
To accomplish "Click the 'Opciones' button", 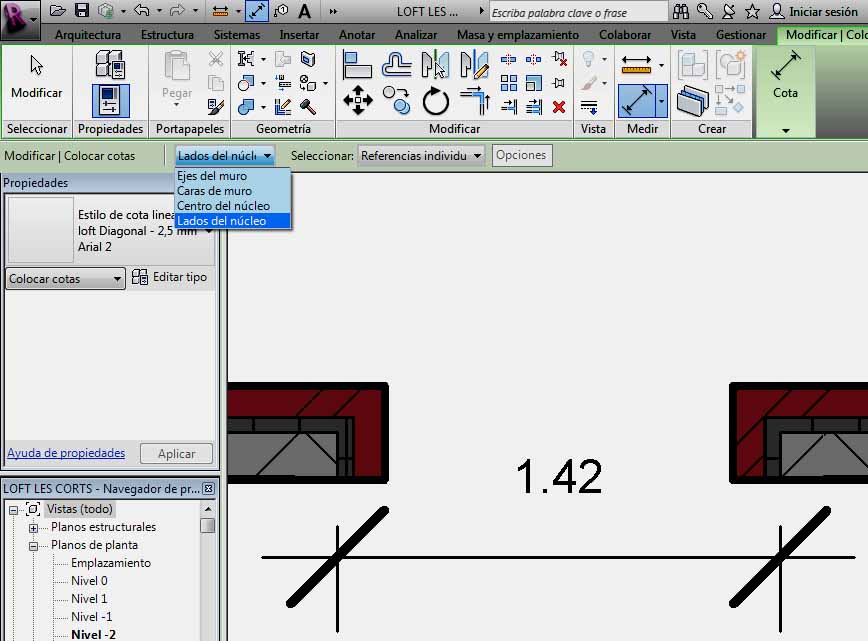I will point(521,155).
